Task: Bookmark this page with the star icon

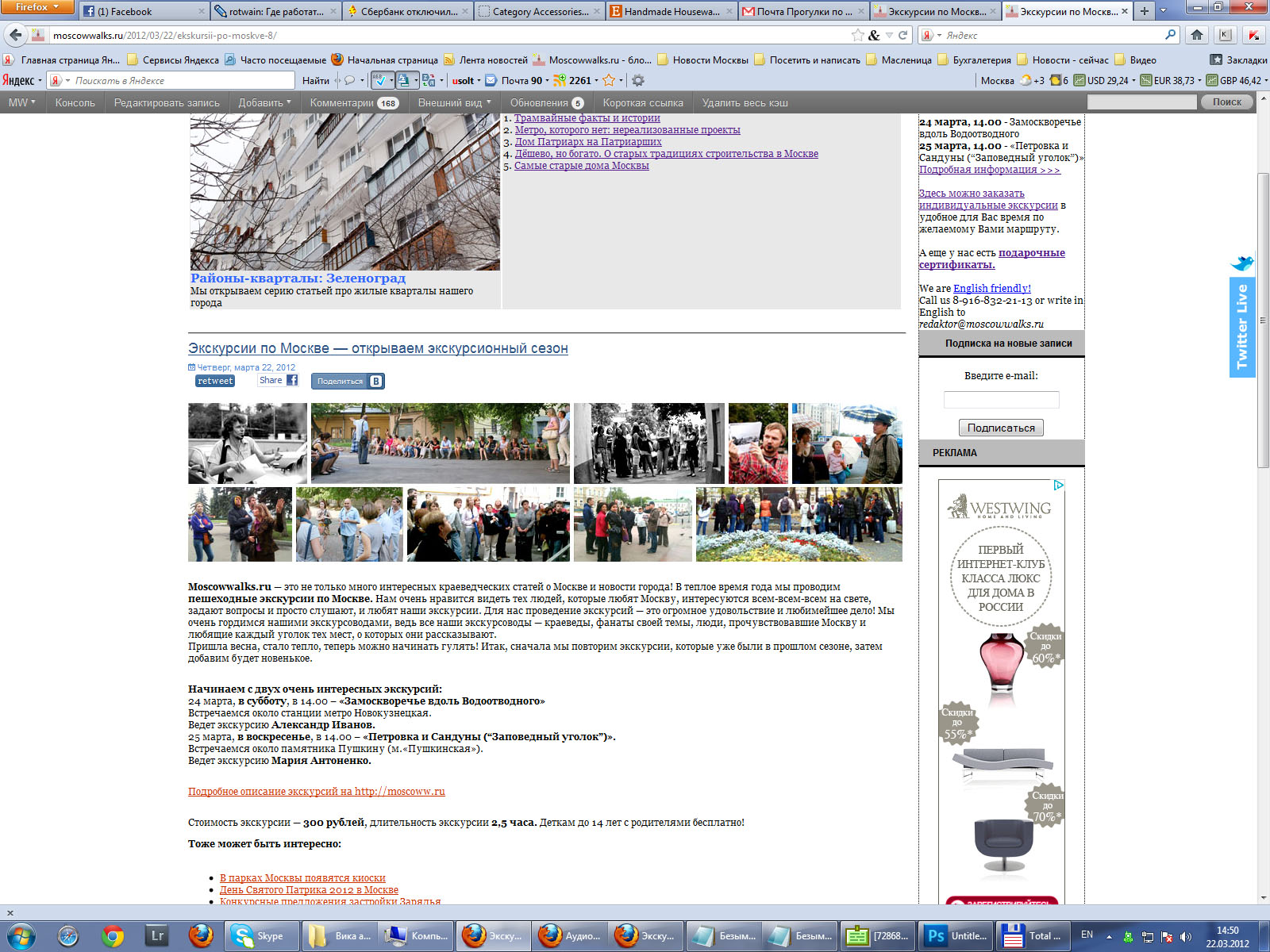Action: pyautogui.click(x=858, y=35)
